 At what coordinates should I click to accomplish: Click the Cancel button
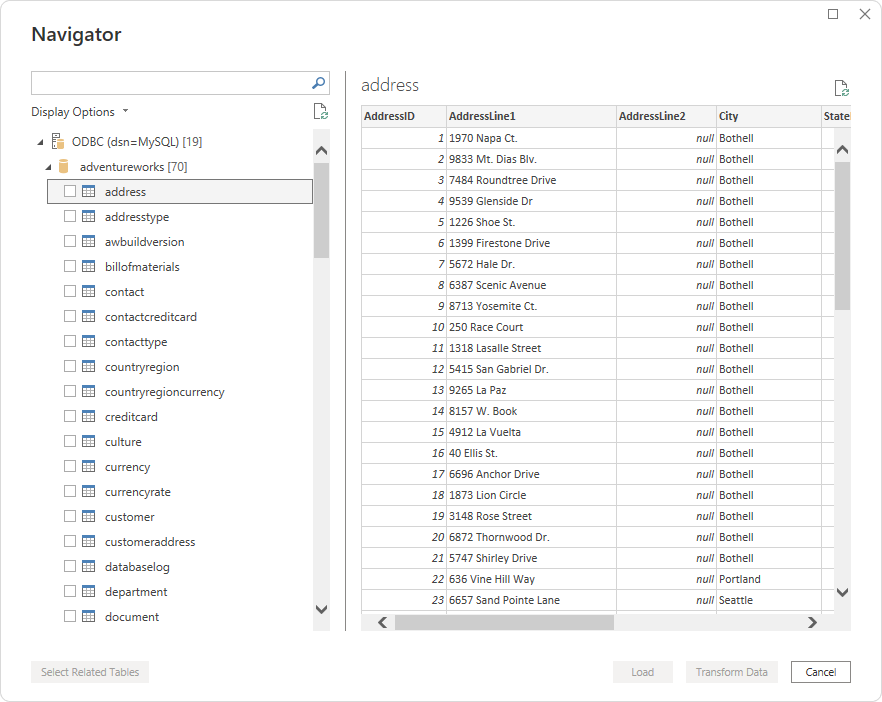coord(820,672)
